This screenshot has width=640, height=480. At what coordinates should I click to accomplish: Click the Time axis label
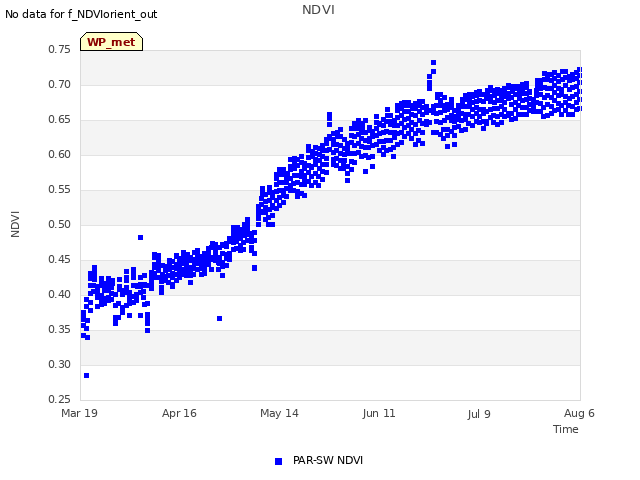coord(565,429)
